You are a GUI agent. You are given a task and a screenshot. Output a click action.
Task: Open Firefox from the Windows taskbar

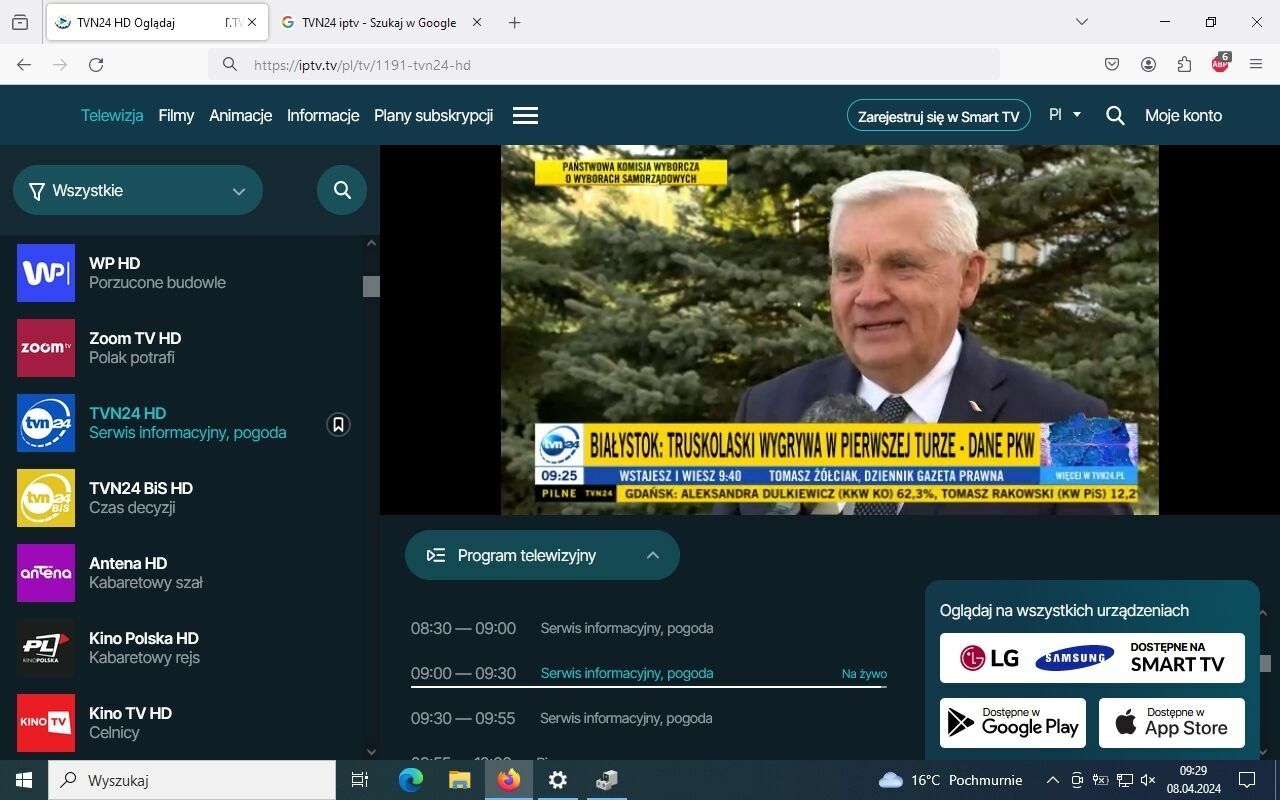[509, 780]
